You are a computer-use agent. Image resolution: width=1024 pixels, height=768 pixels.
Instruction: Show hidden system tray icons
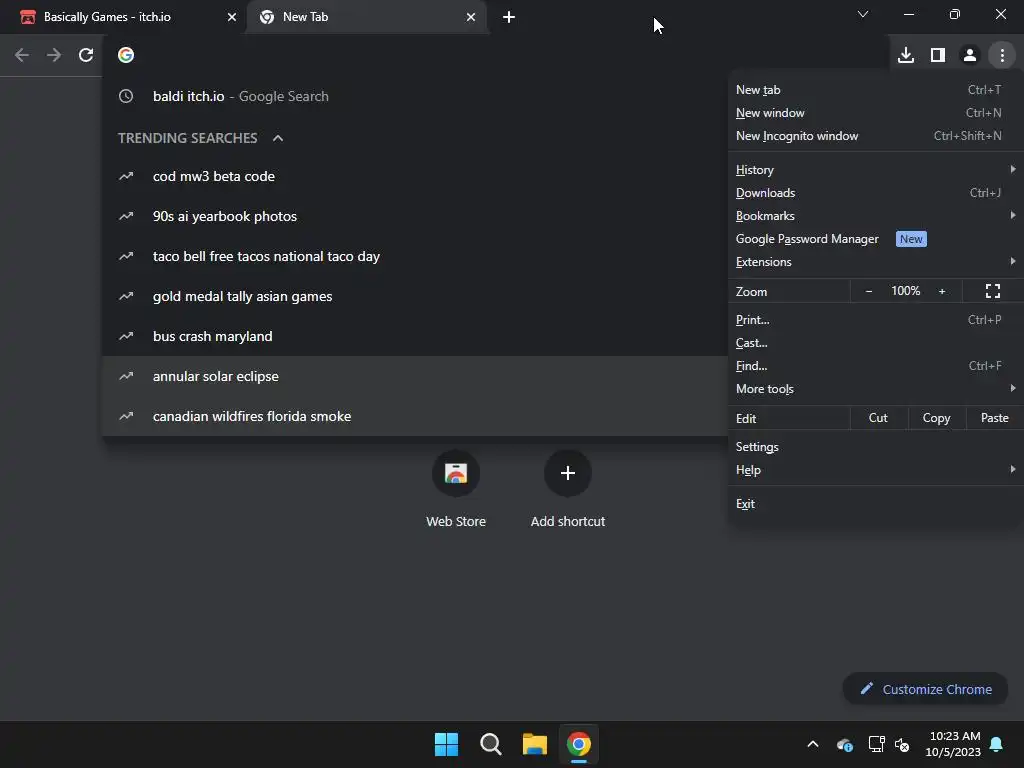tap(813, 744)
